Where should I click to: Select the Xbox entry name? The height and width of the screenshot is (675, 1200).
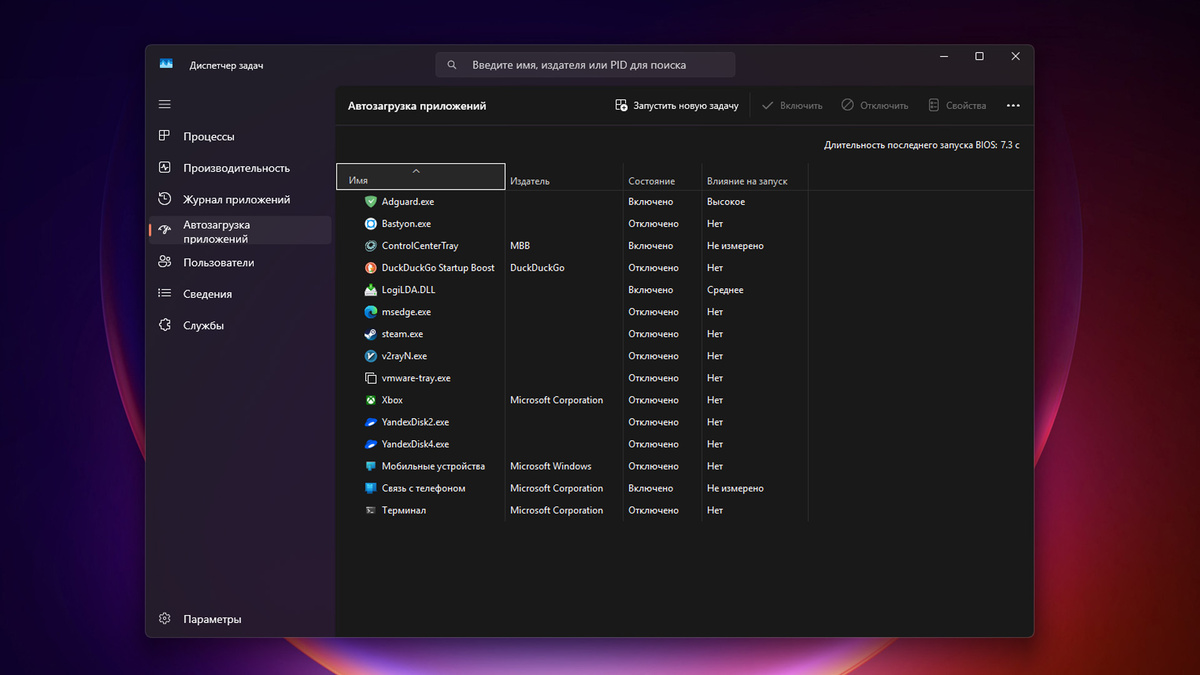(392, 400)
